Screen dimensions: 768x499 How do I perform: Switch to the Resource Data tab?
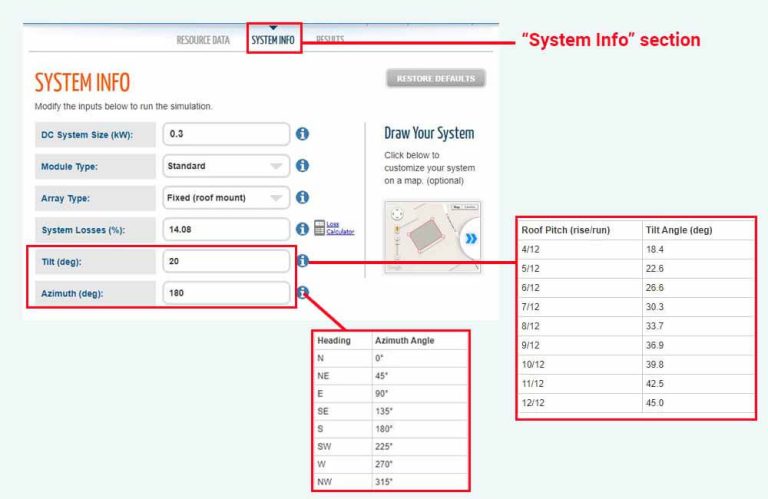pos(203,40)
